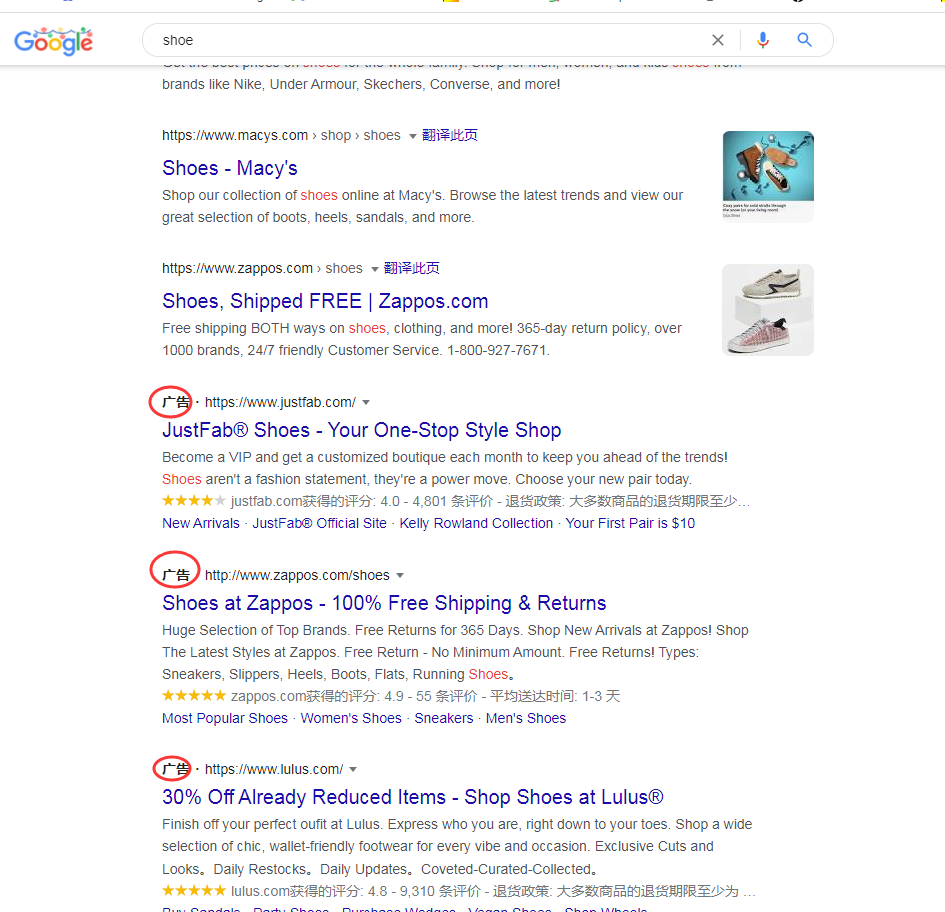
Task: Click the https://www.zappos.com › shoes URL text
Action: pyautogui.click(x=262, y=268)
